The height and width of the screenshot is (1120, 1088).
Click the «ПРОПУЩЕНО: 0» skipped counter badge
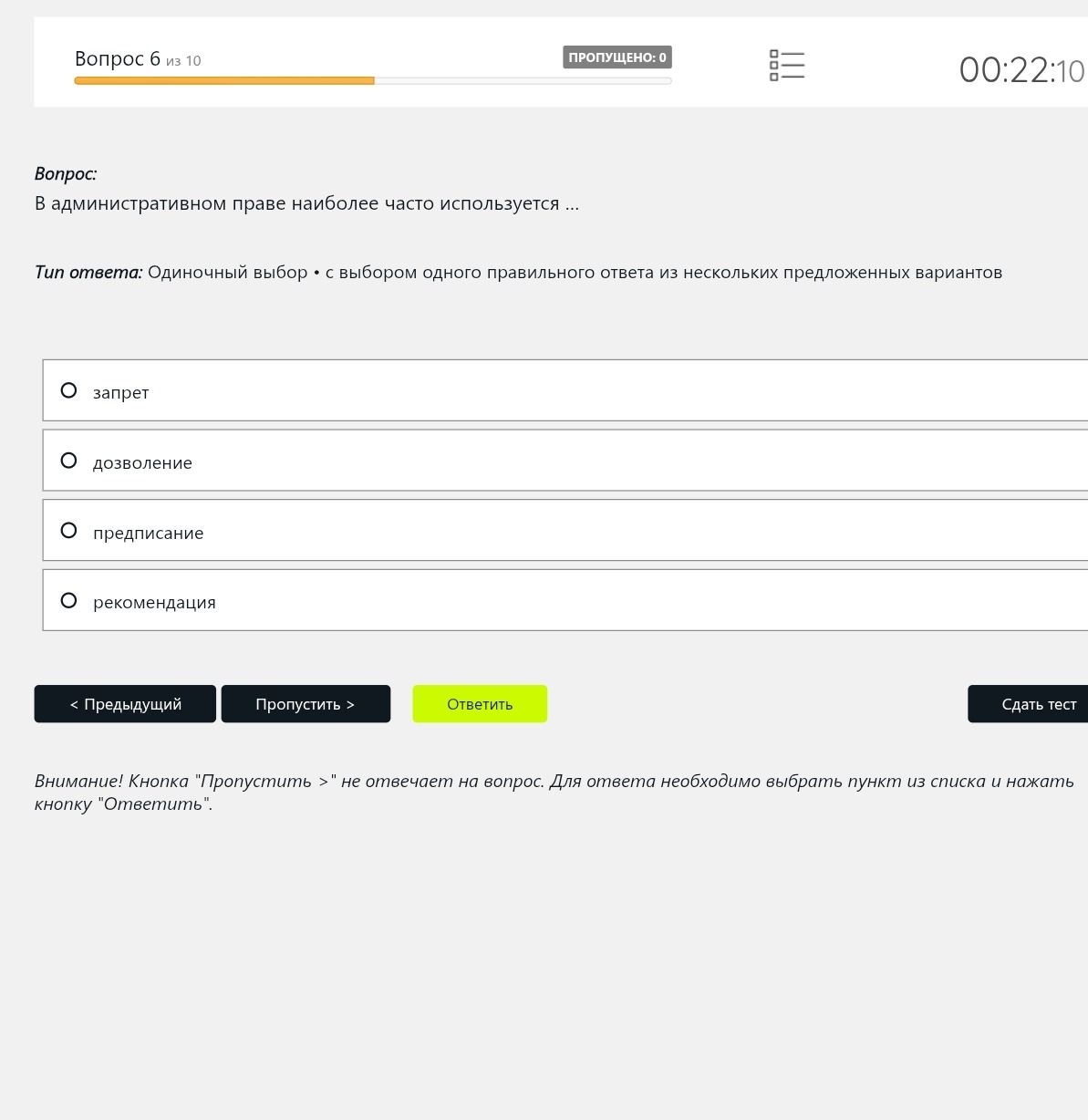pos(617,57)
